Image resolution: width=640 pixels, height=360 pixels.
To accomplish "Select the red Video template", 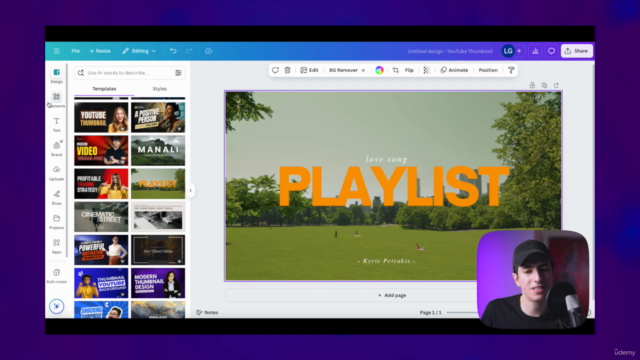I will pos(101,151).
